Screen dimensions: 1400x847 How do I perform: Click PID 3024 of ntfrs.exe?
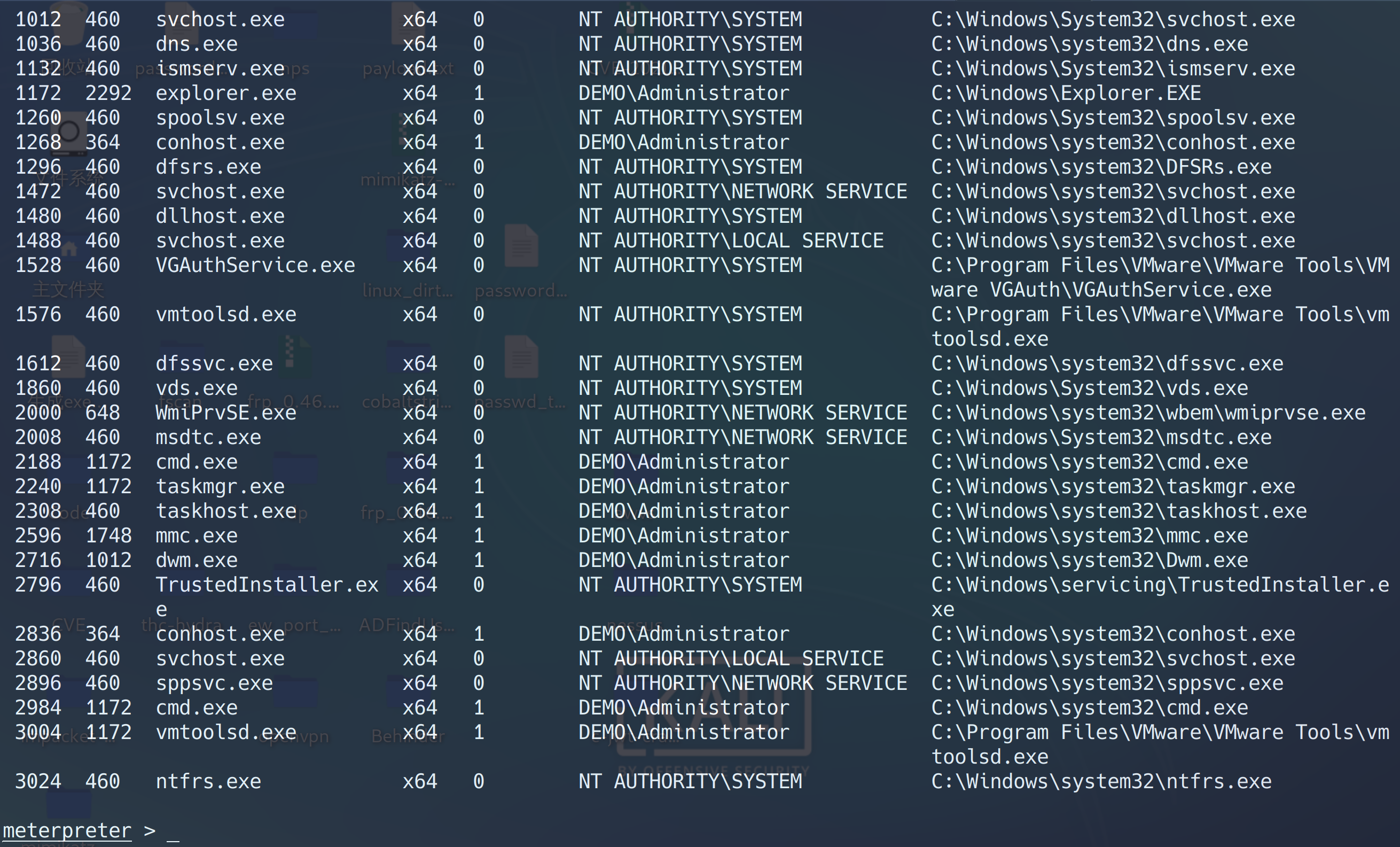pyautogui.click(x=37, y=782)
